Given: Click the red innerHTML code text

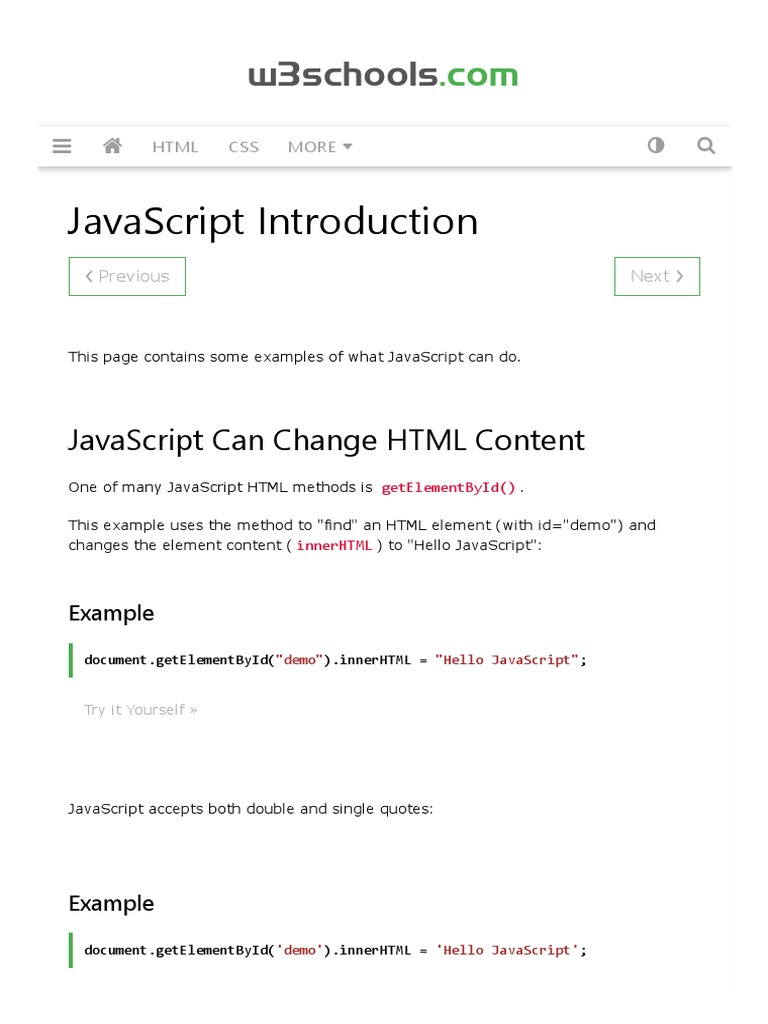Looking at the screenshot, I should coord(334,546).
